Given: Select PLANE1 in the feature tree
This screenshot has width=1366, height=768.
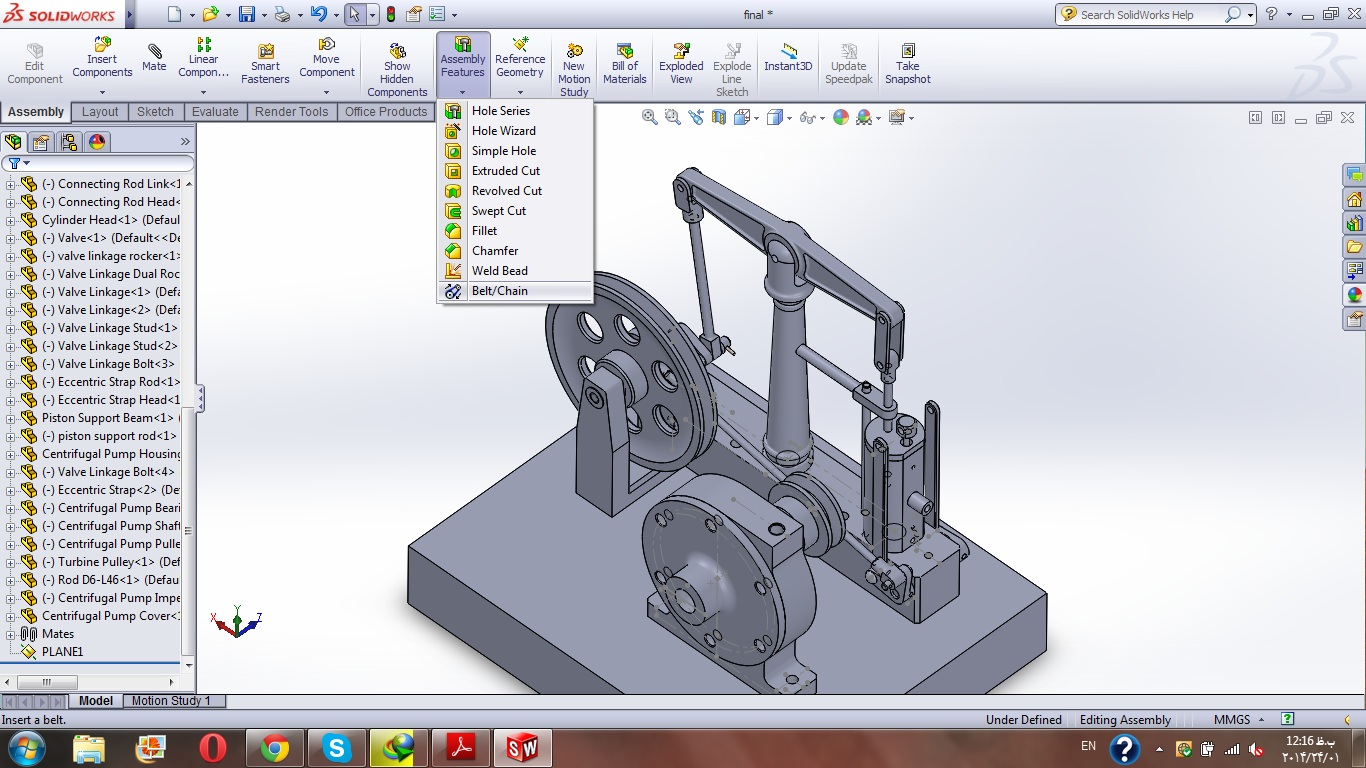Looking at the screenshot, I should [62, 652].
